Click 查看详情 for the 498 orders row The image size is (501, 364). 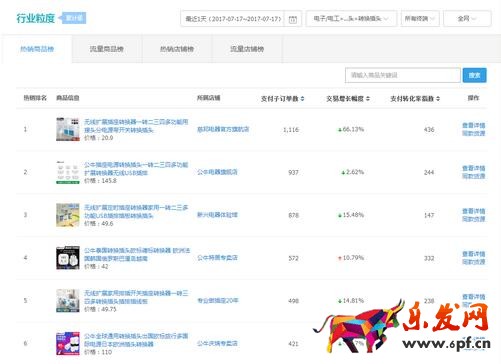point(474,297)
